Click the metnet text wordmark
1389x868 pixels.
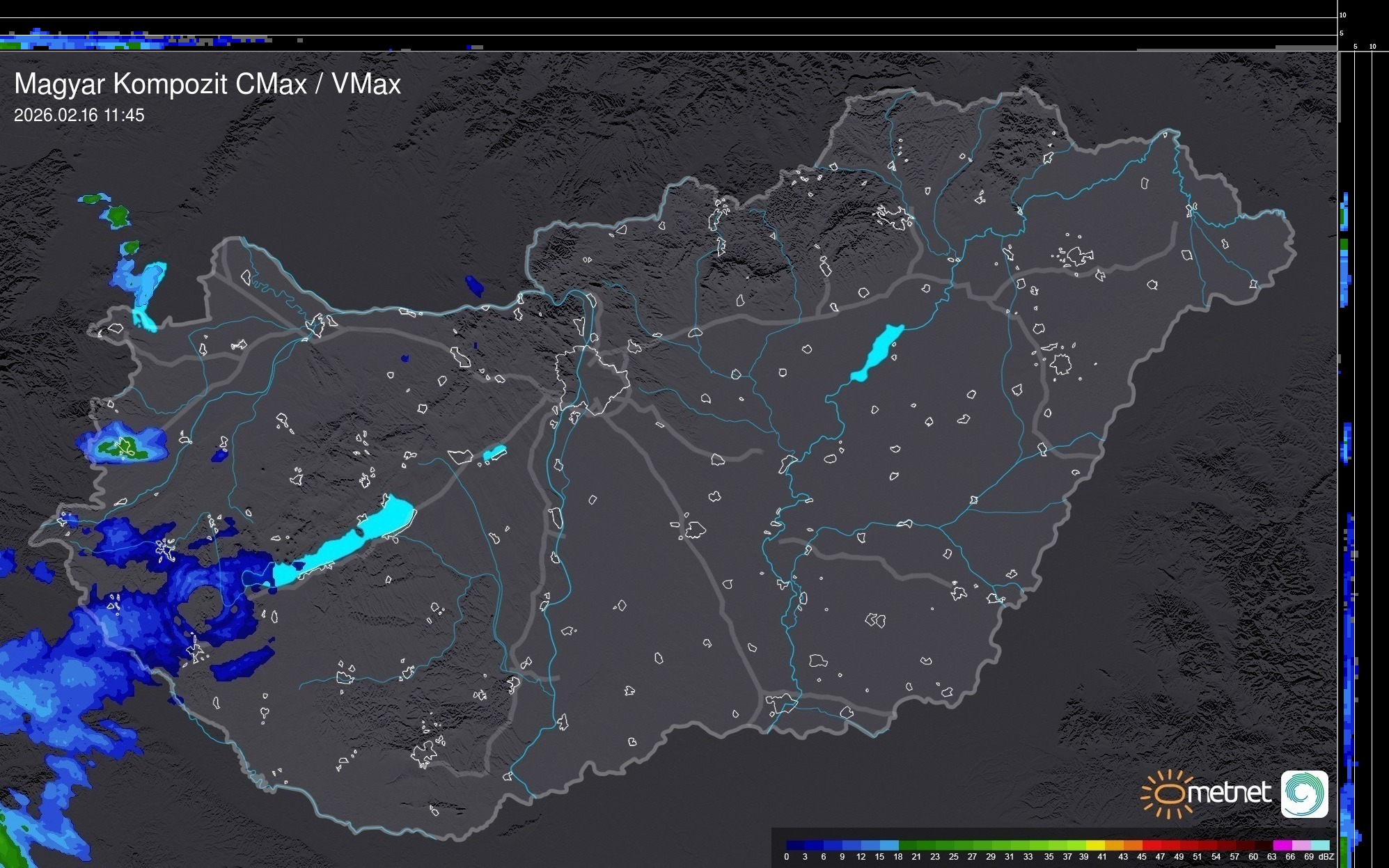click(1229, 793)
